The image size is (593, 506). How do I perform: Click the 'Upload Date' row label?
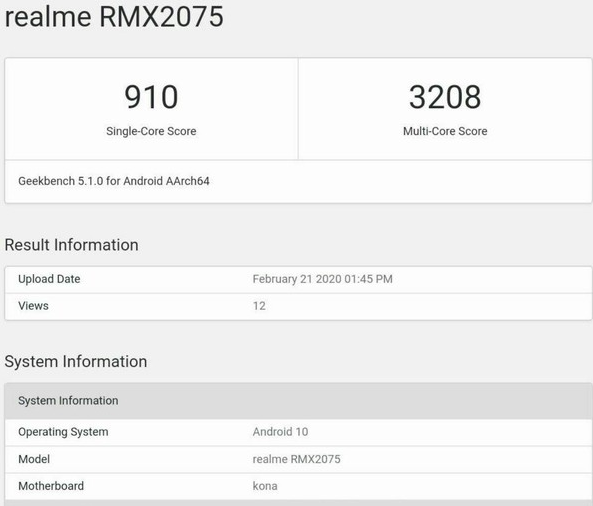tap(49, 279)
